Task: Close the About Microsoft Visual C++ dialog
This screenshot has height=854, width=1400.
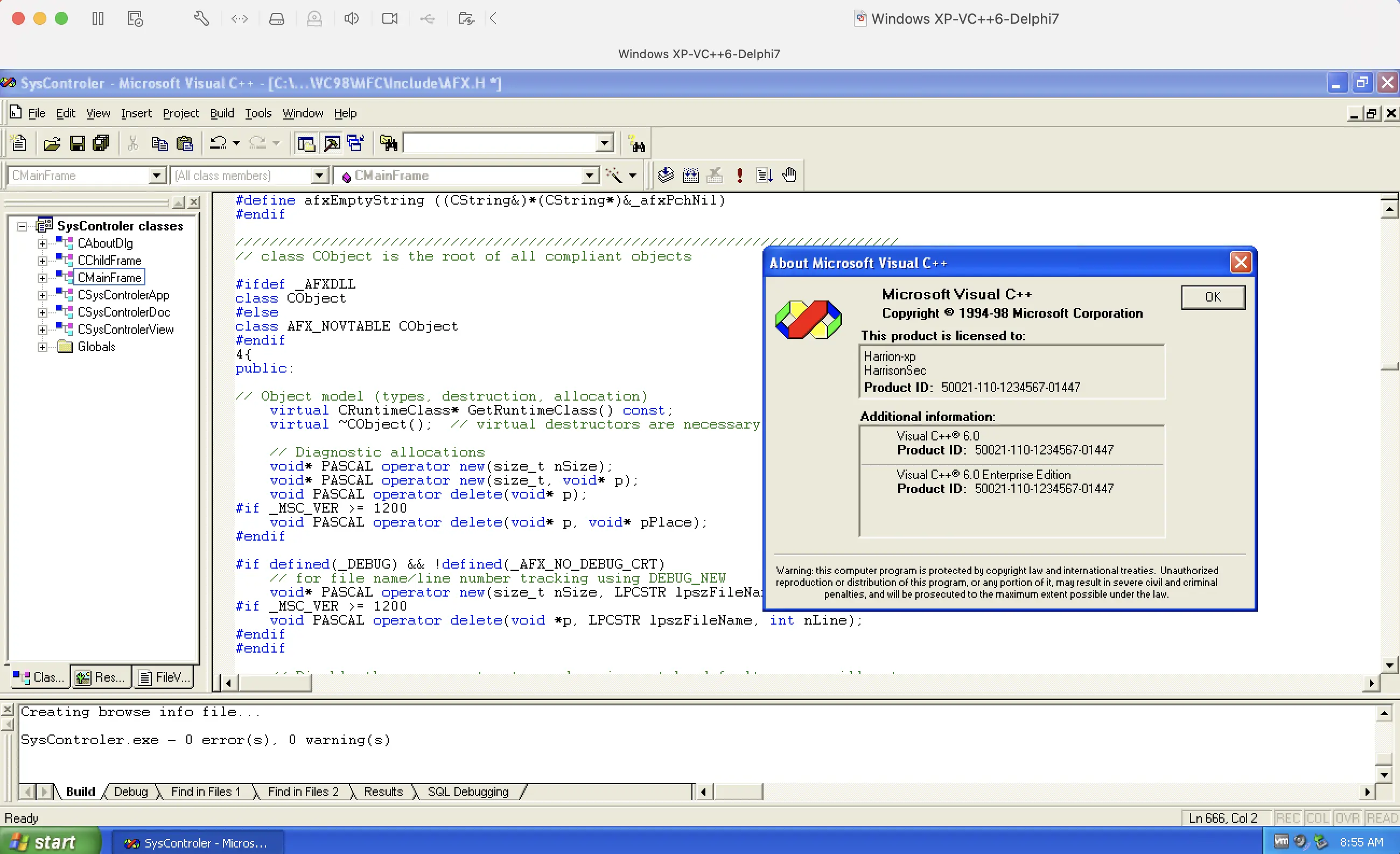Action: click(x=1241, y=263)
